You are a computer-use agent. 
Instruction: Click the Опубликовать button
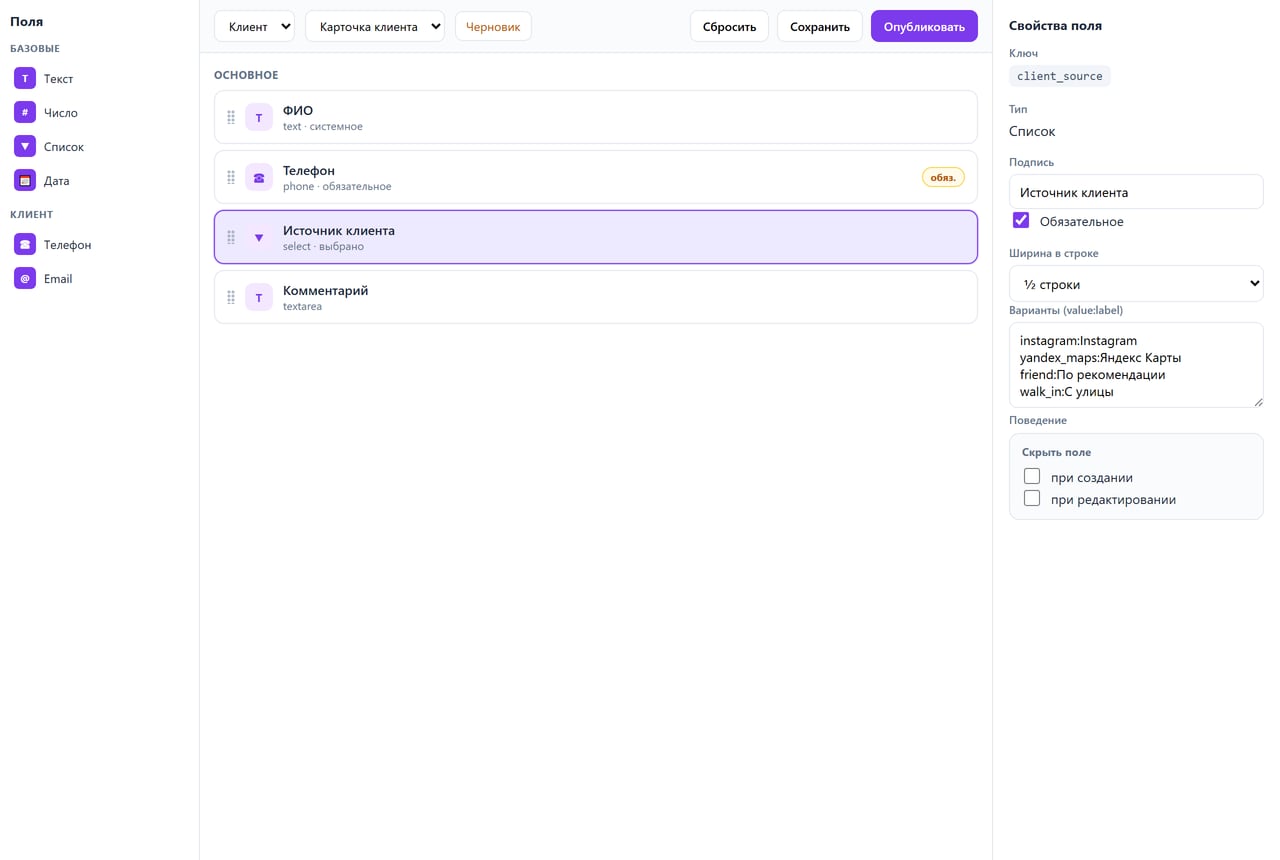coord(924,27)
